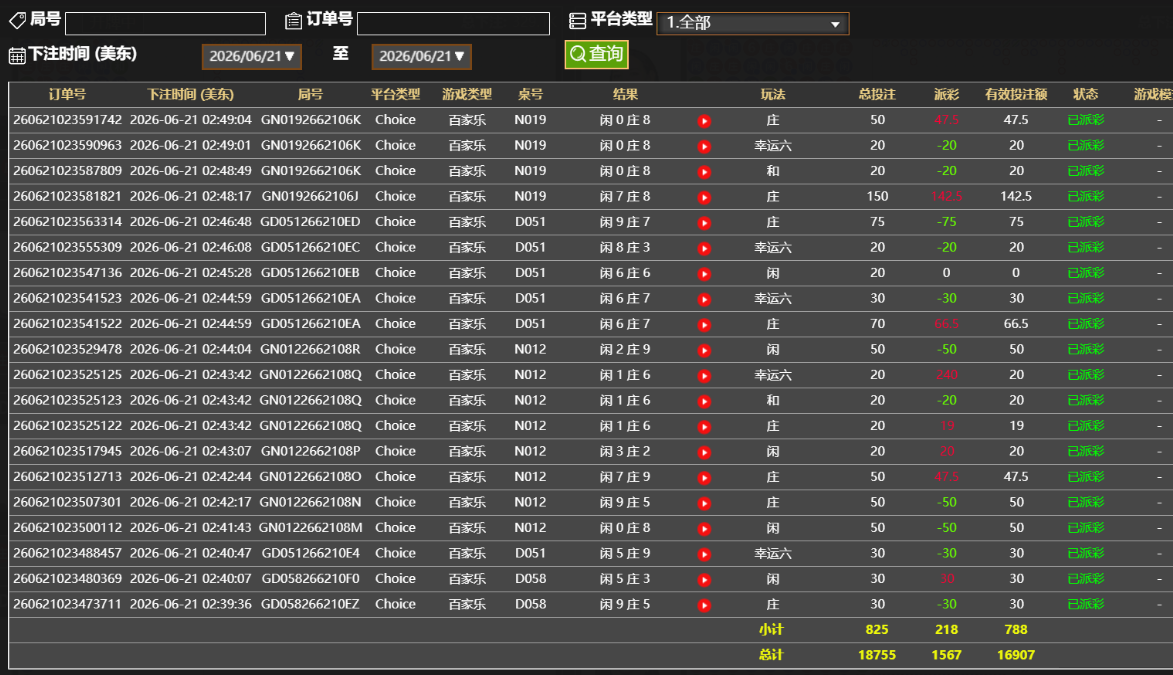Click the tag icon beside 局号
This screenshot has width=1173, height=675.
(17, 20)
